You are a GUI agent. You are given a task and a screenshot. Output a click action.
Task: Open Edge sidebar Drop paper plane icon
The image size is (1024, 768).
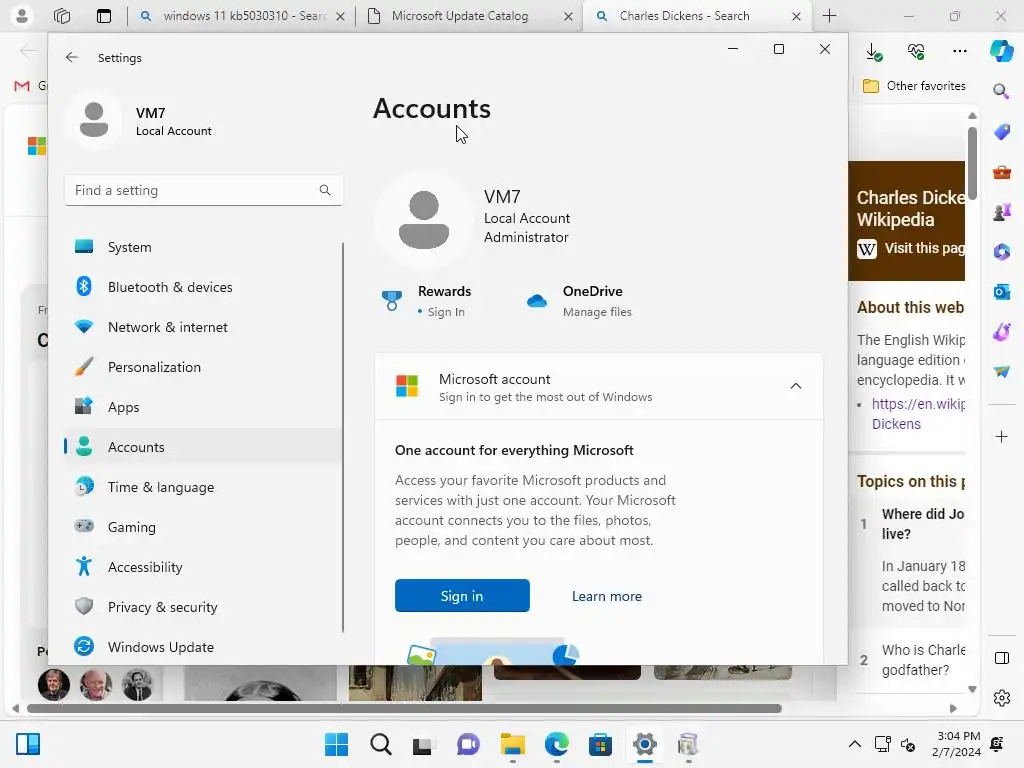(1002, 372)
